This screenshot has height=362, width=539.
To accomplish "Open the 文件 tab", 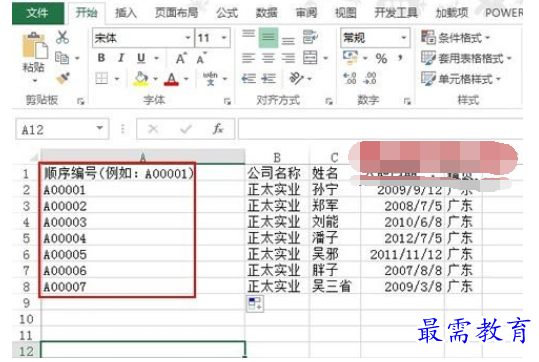I will [x=38, y=13].
